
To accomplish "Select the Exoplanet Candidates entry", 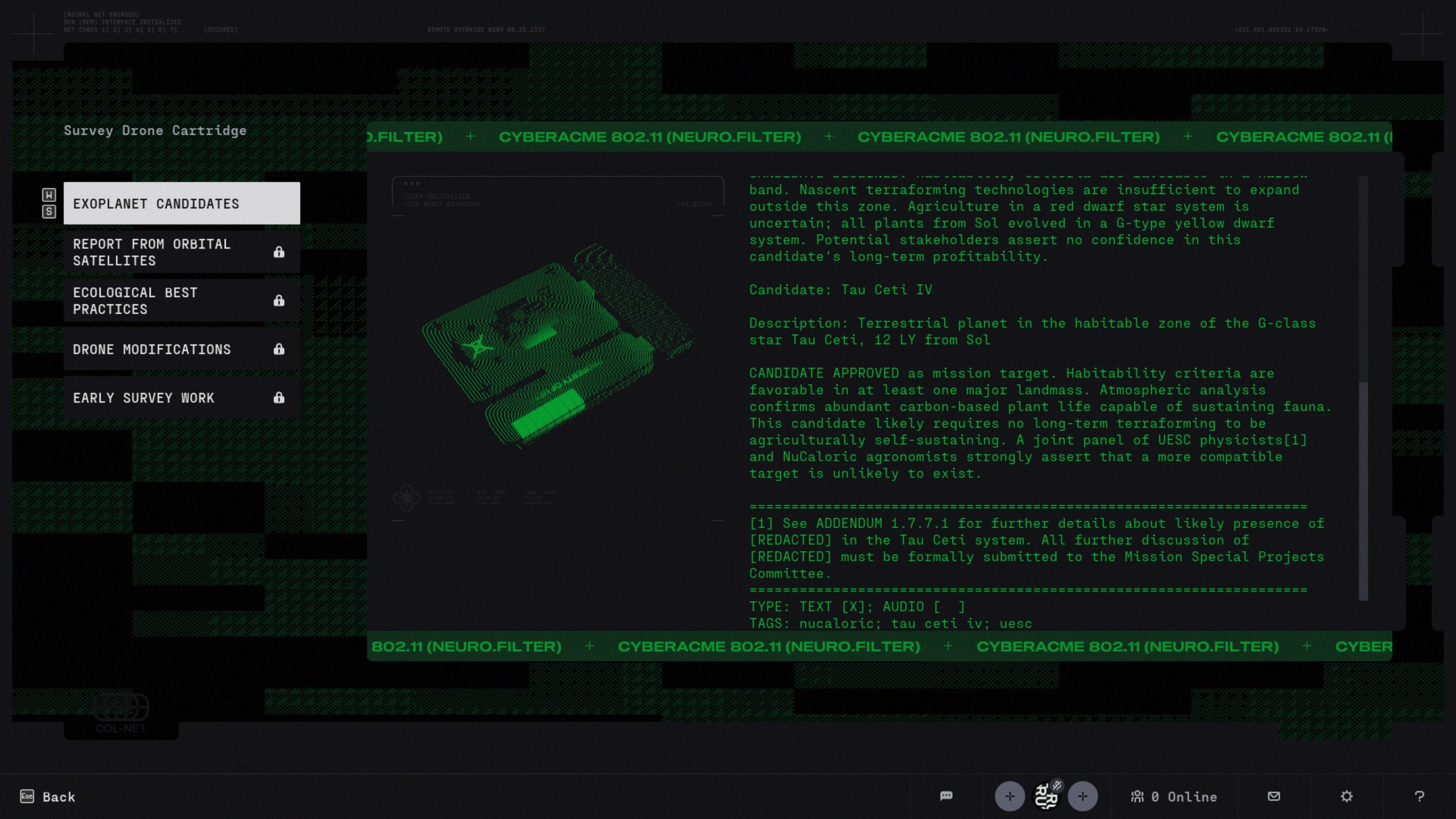I will [181, 204].
